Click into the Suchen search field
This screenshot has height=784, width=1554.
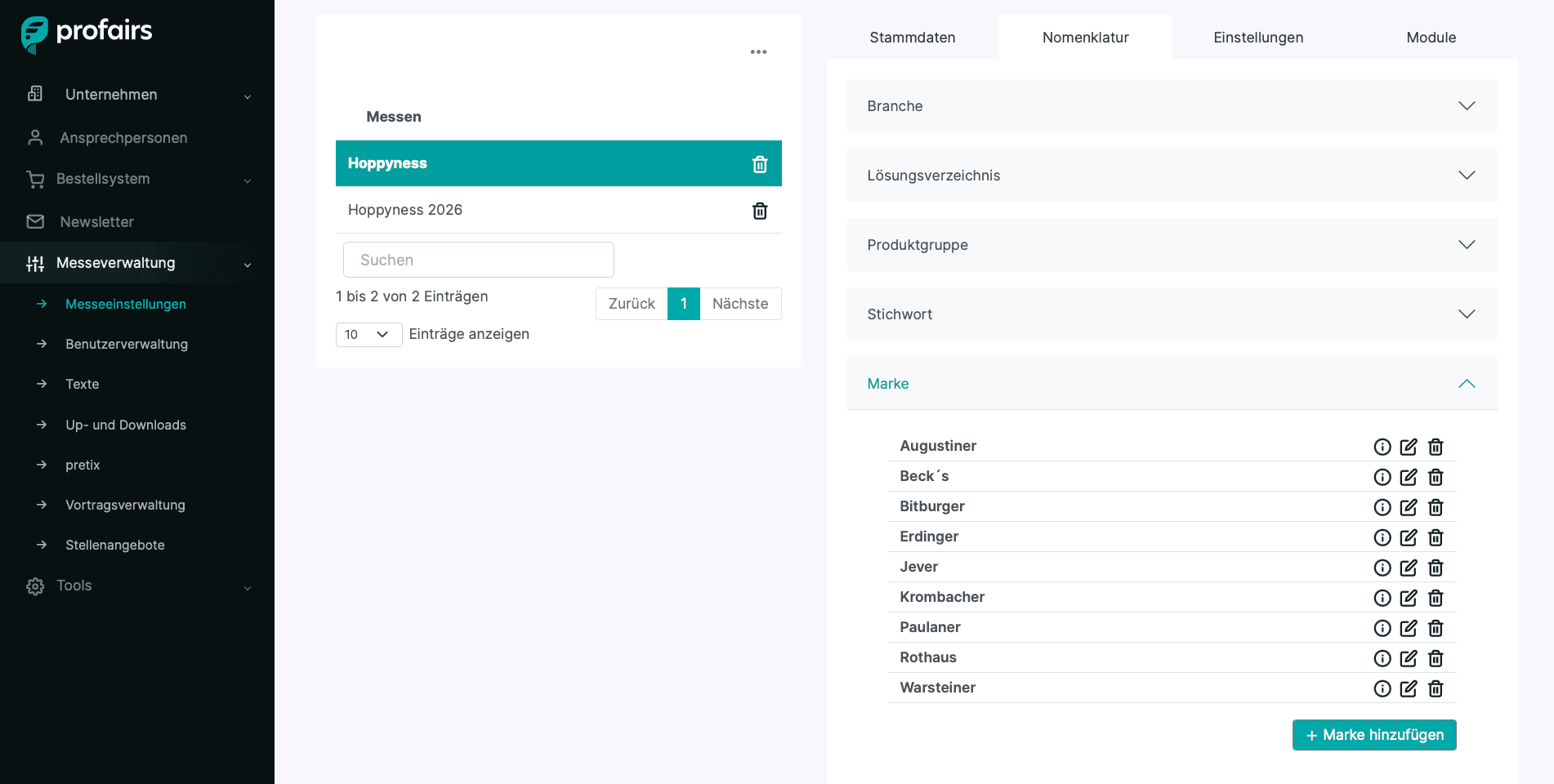coord(479,260)
